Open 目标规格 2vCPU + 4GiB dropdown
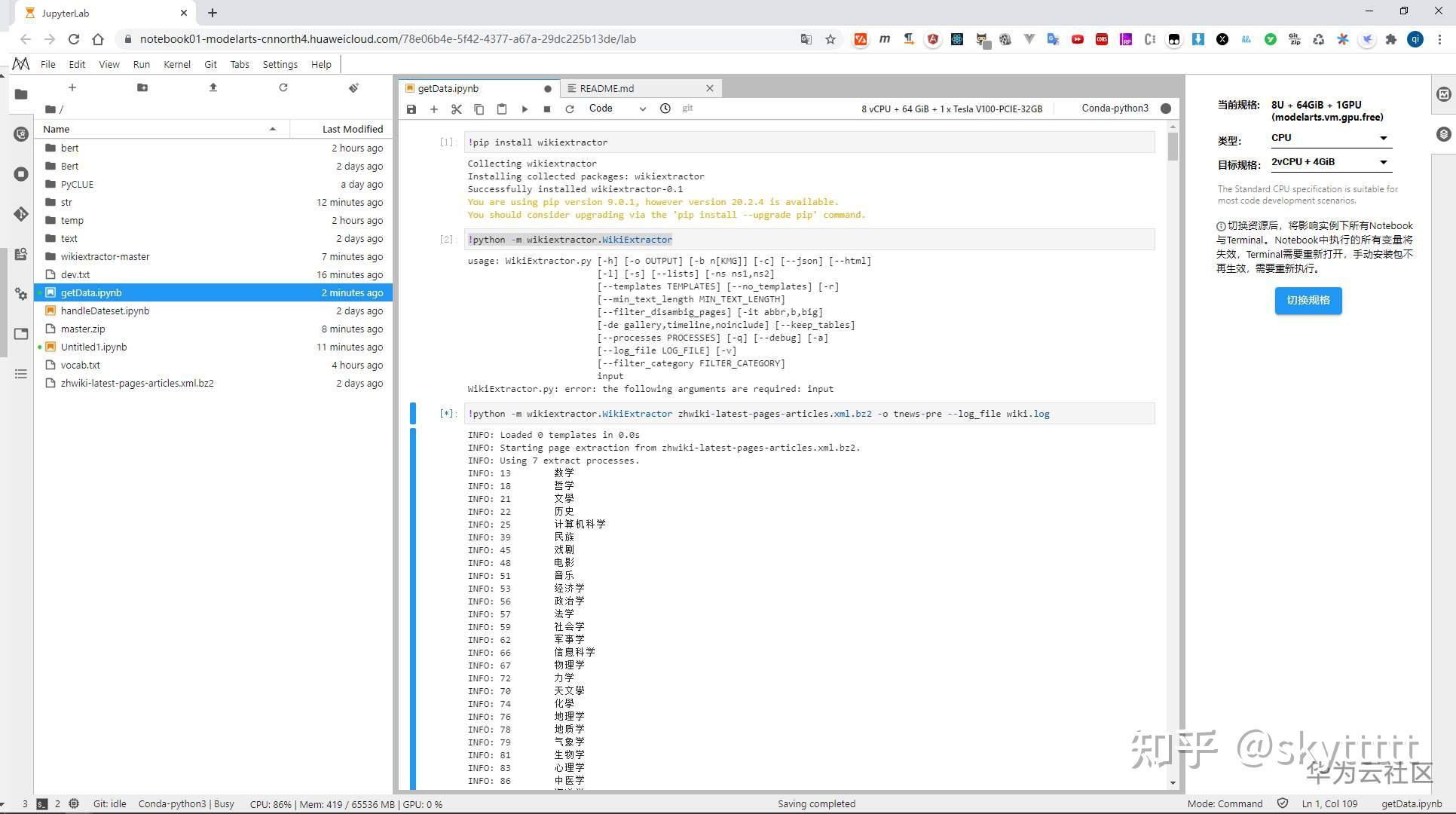This screenshot has height=814, width=1456. 1330,162
